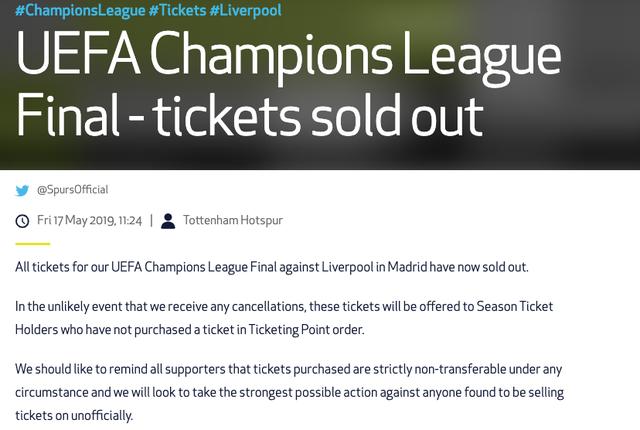Click the first paragraph about tickets sold out
640x430 pixels.
272,267
